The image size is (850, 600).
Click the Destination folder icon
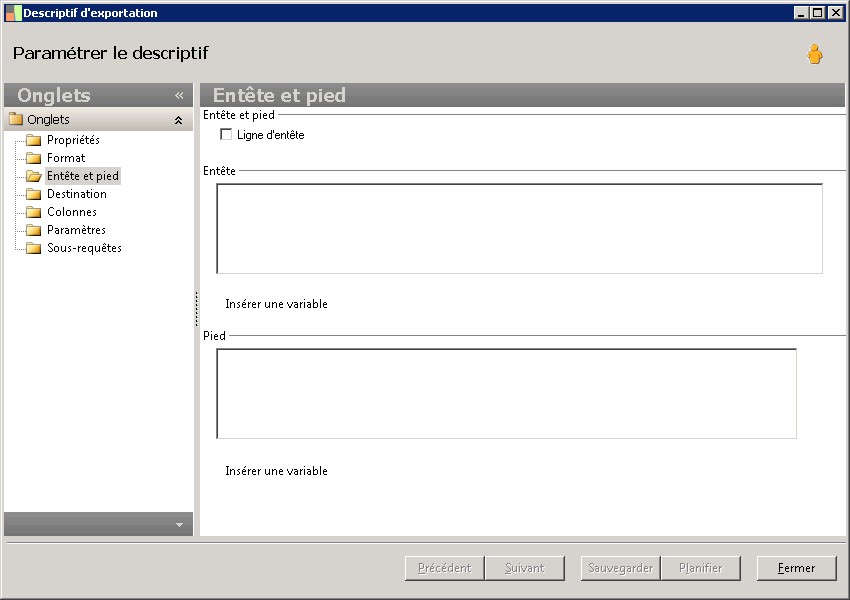34,194
